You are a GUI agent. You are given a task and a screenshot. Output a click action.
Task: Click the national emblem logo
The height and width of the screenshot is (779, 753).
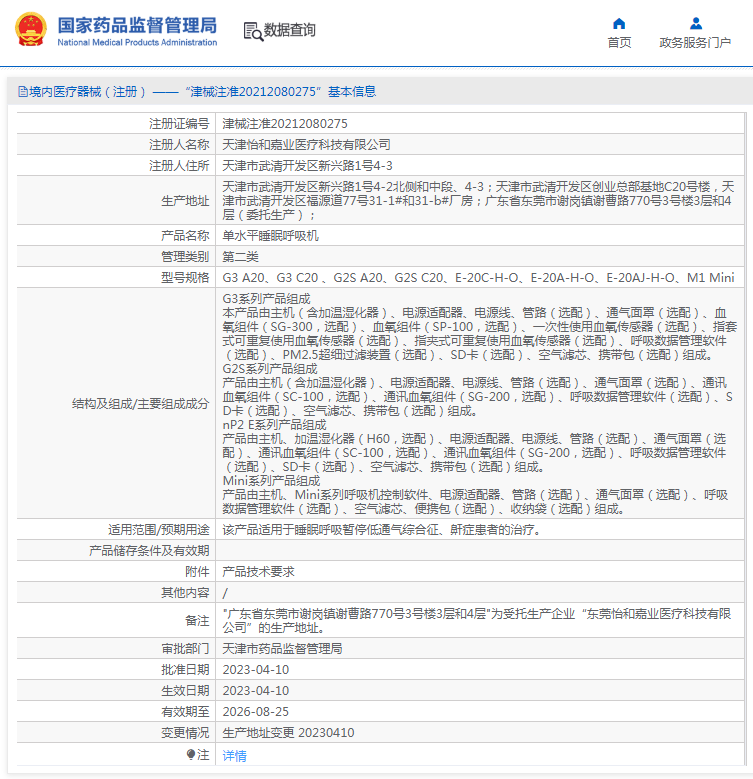[x=31, y=29]
